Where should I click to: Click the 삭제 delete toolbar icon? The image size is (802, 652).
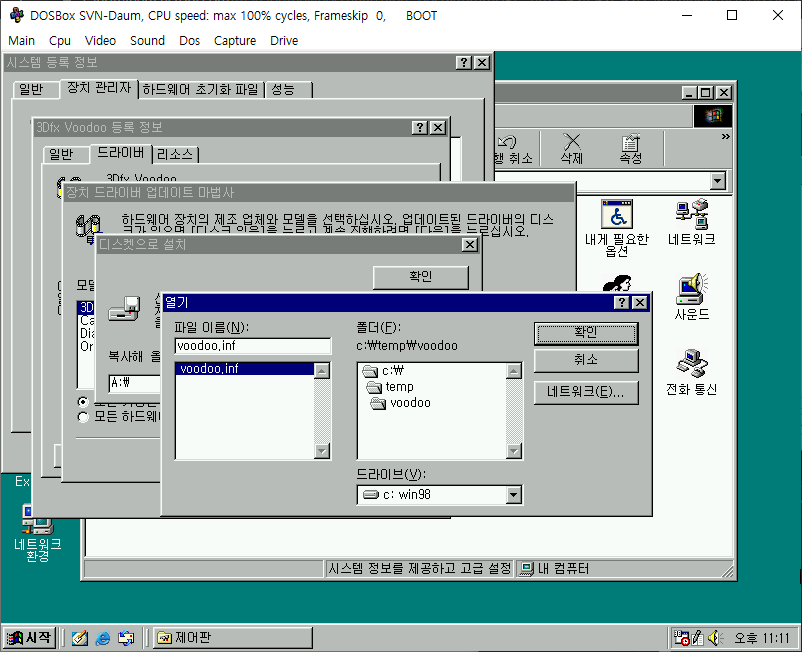571,149
